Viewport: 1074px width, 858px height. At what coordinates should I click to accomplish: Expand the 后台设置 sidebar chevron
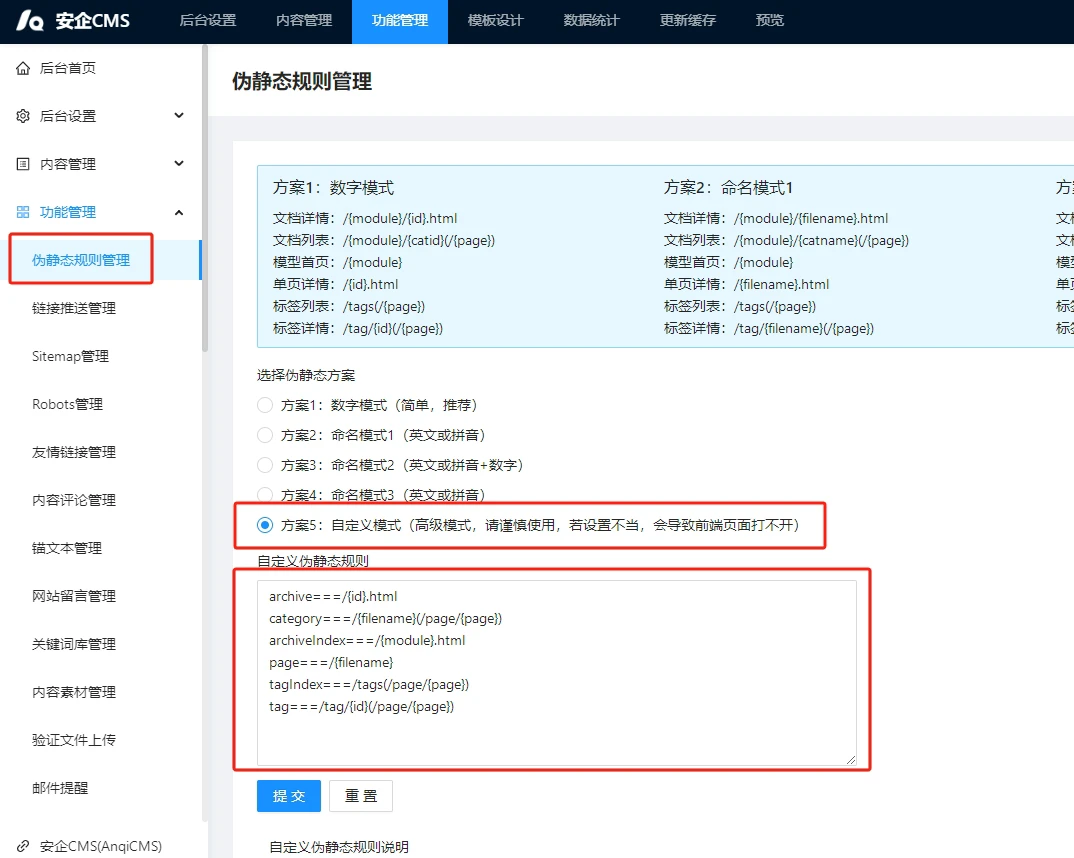click(x=179, y=116)
